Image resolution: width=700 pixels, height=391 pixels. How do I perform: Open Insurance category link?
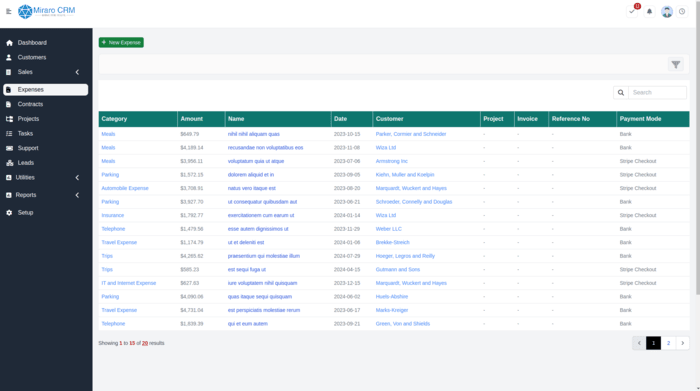[112, 215]
